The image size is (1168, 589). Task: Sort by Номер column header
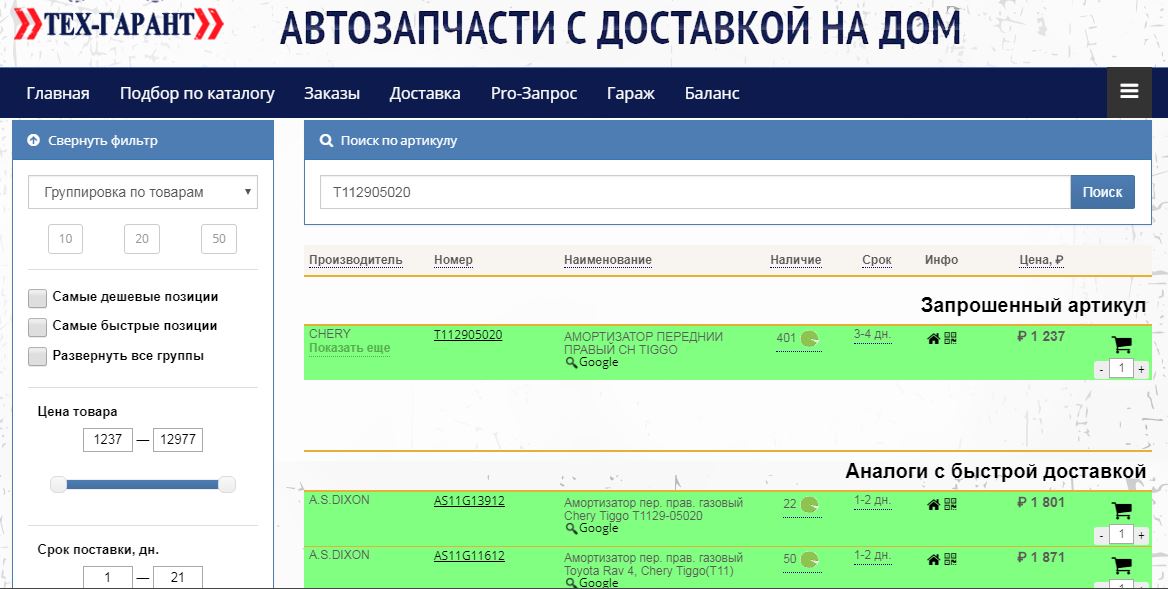click(454, 260)
